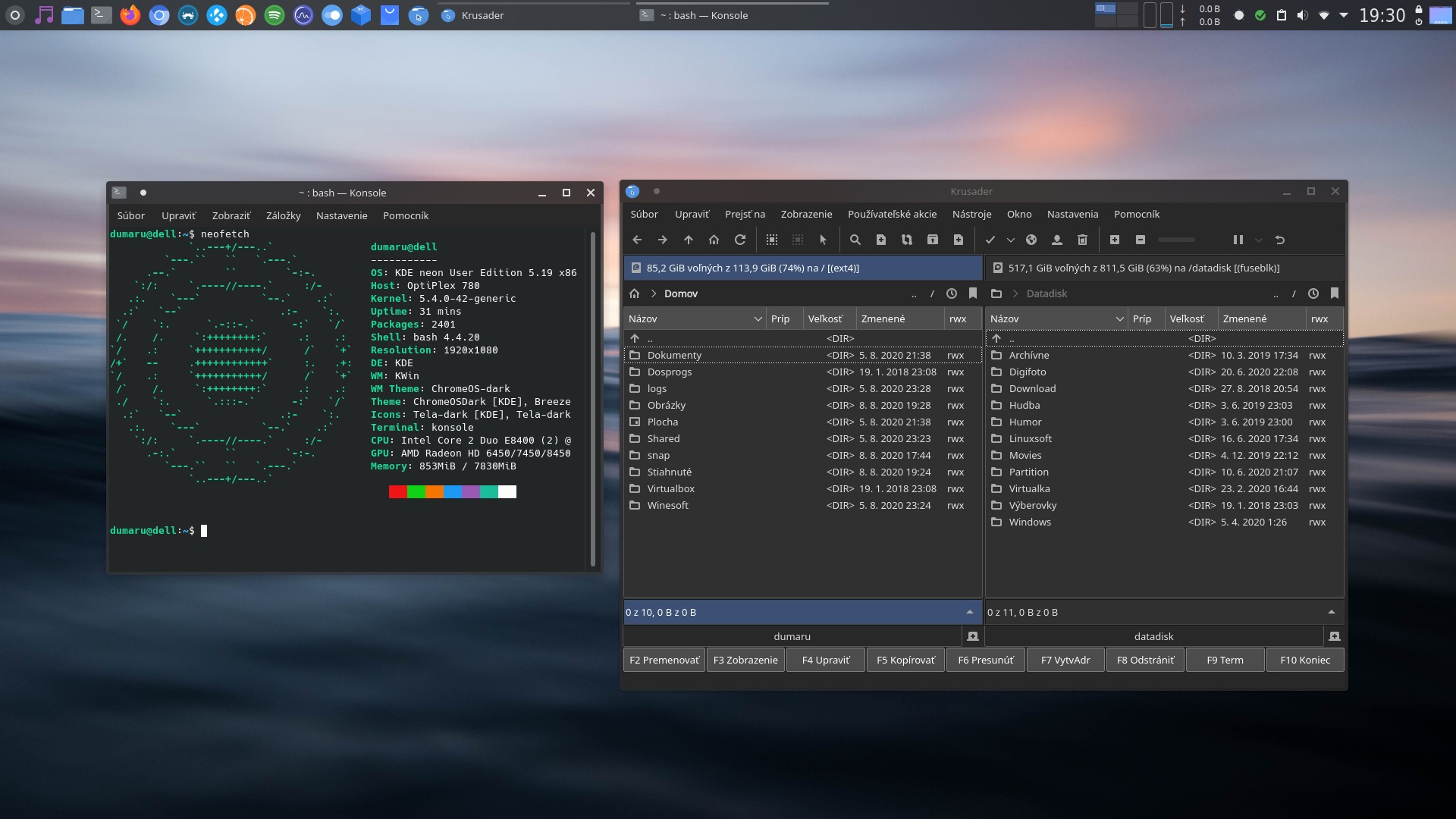Click the F8 Odstrániť button
This screenshot has width=1456, height=819.
(1145, 660)
